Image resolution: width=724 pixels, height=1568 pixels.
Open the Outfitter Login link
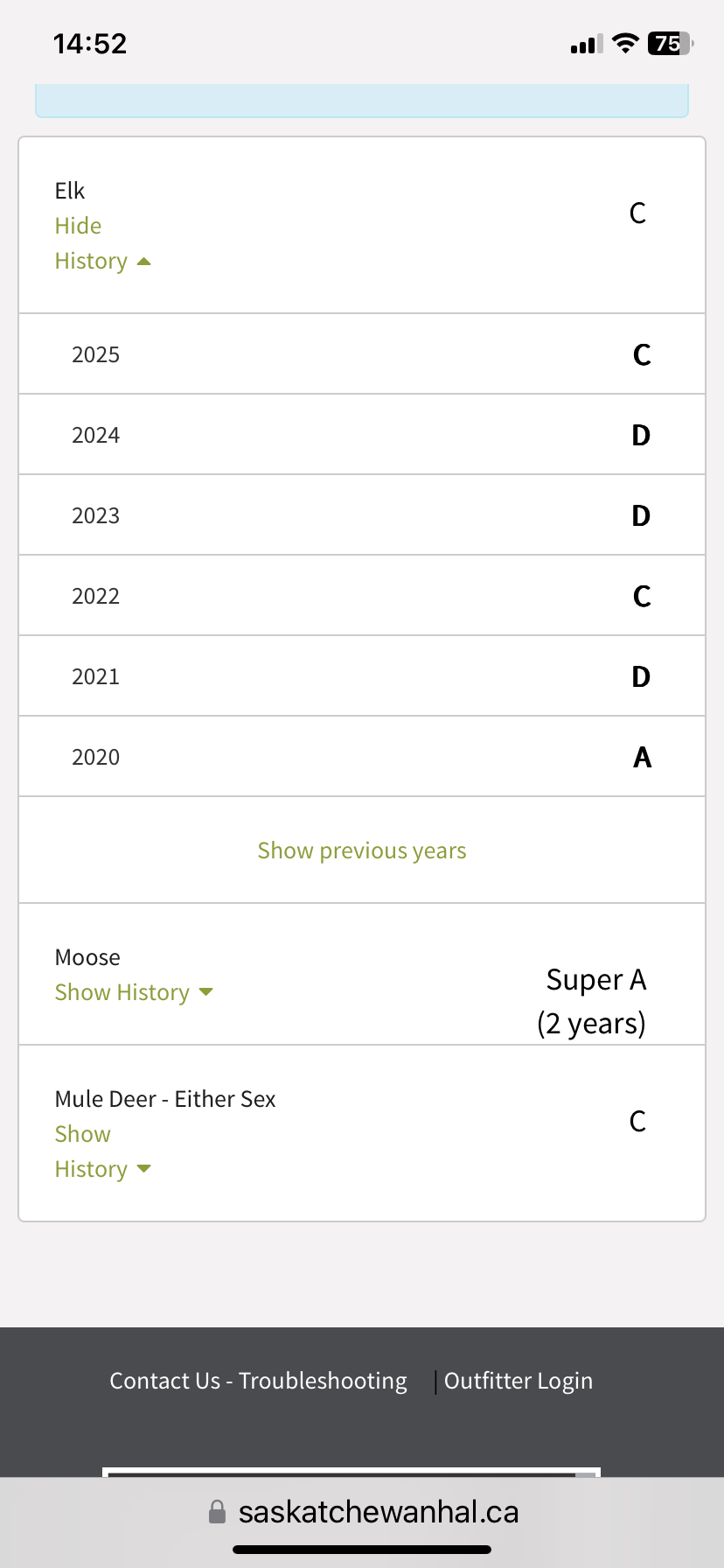(519, 1381)
